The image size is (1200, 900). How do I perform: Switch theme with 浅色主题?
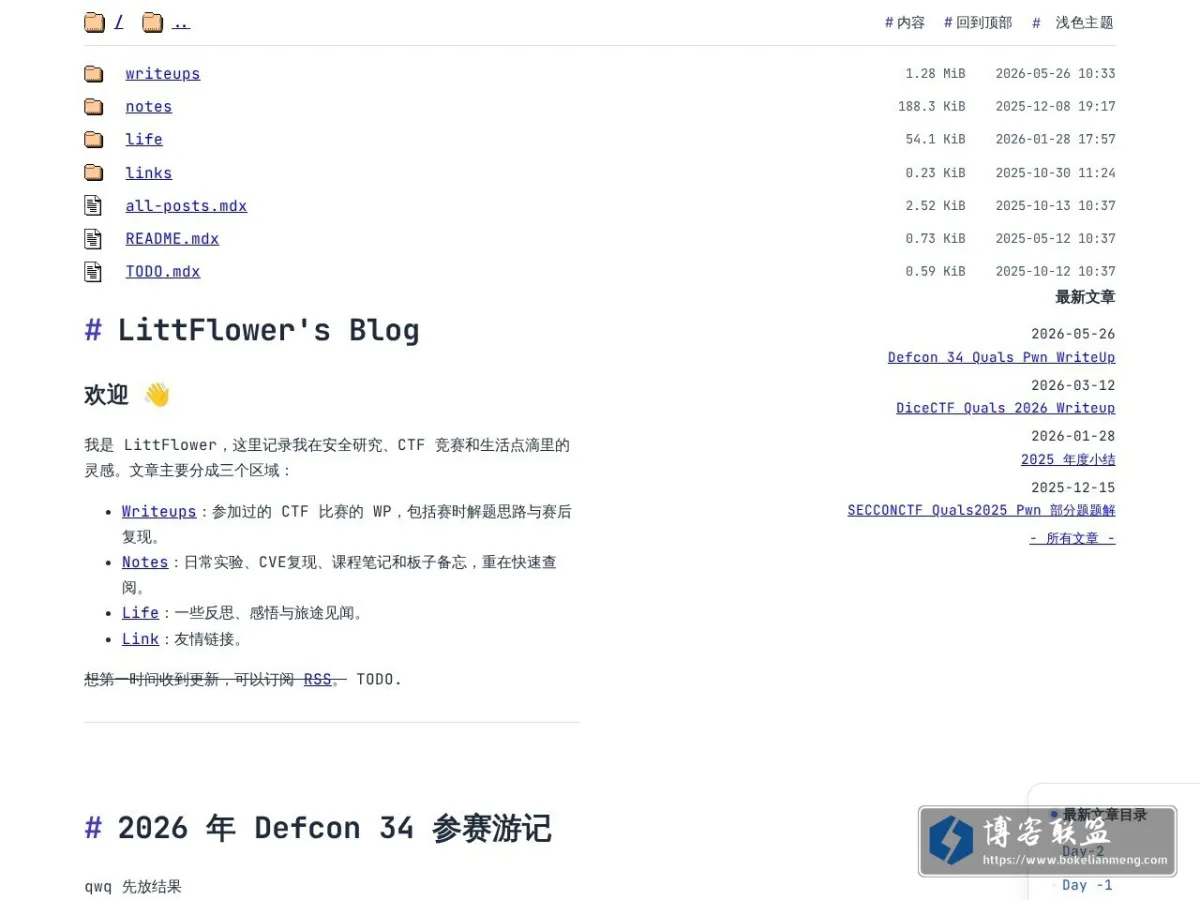[1073, 22]
